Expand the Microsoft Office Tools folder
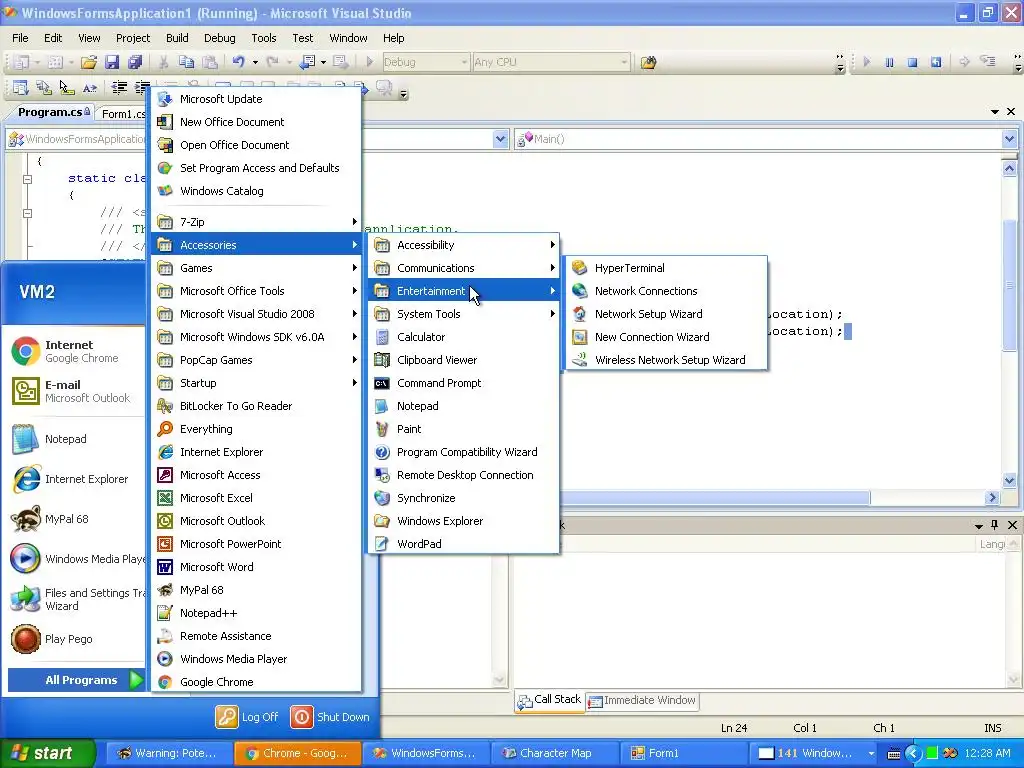 click(x=257, y=291)
